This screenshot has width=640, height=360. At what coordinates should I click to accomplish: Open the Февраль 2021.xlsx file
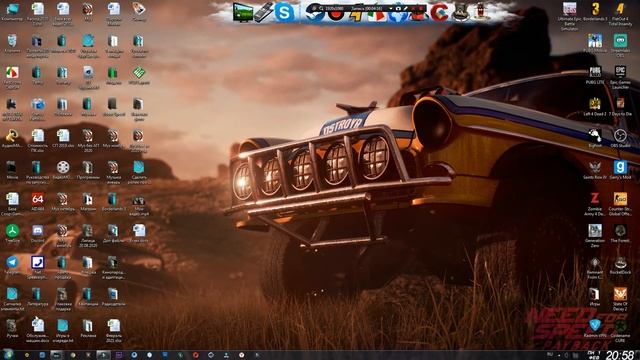click(x=113, y=331)
